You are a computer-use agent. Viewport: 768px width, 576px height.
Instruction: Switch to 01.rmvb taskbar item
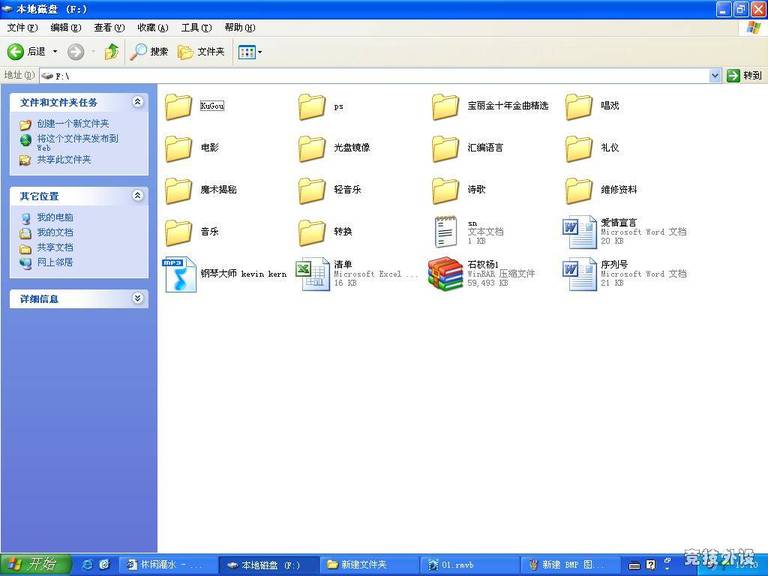tap(470, 565)
